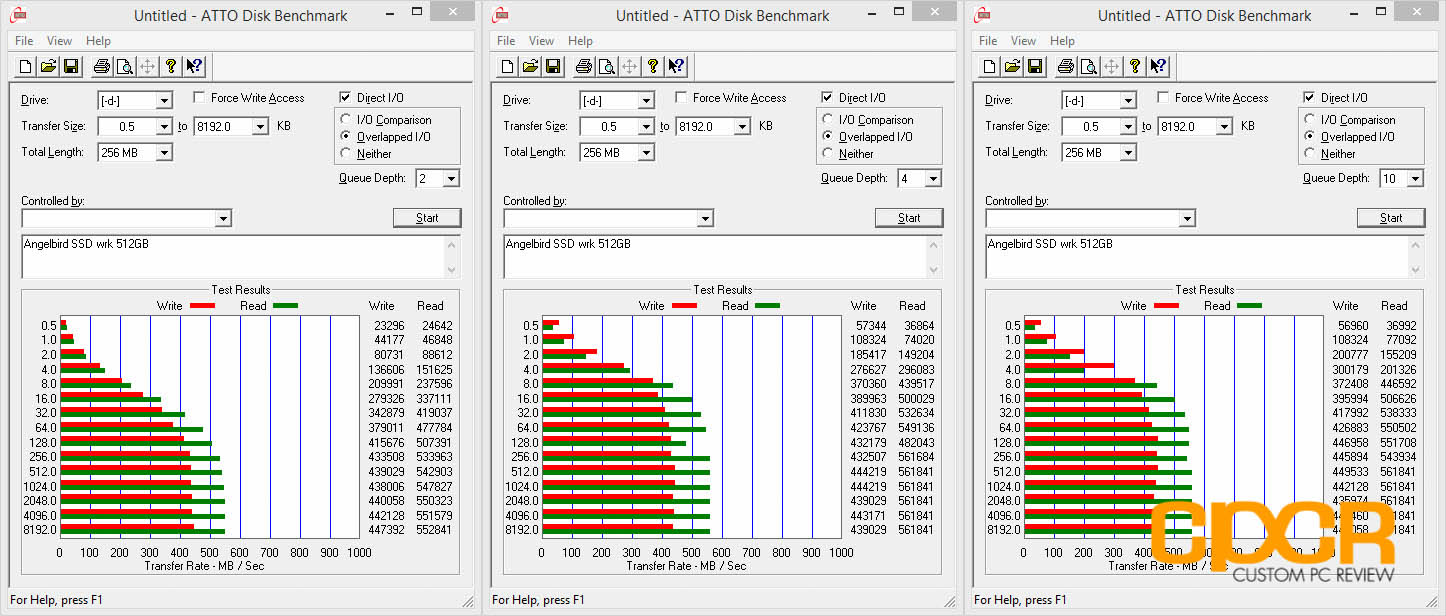
Task: Enable Force Write Access in Queue Depth 2 window
Action: click(199, 98)
